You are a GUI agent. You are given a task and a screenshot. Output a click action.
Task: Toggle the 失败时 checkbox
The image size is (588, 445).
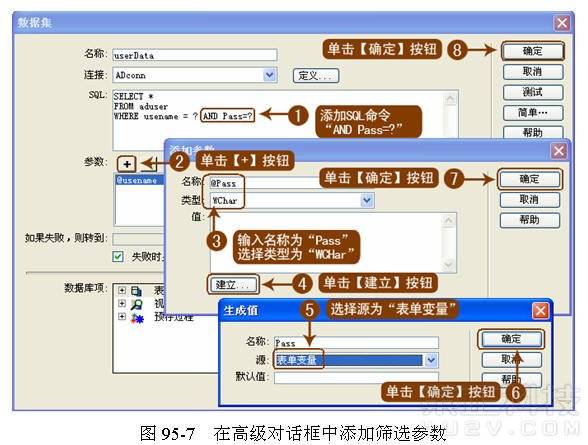(x=118, y=256)
